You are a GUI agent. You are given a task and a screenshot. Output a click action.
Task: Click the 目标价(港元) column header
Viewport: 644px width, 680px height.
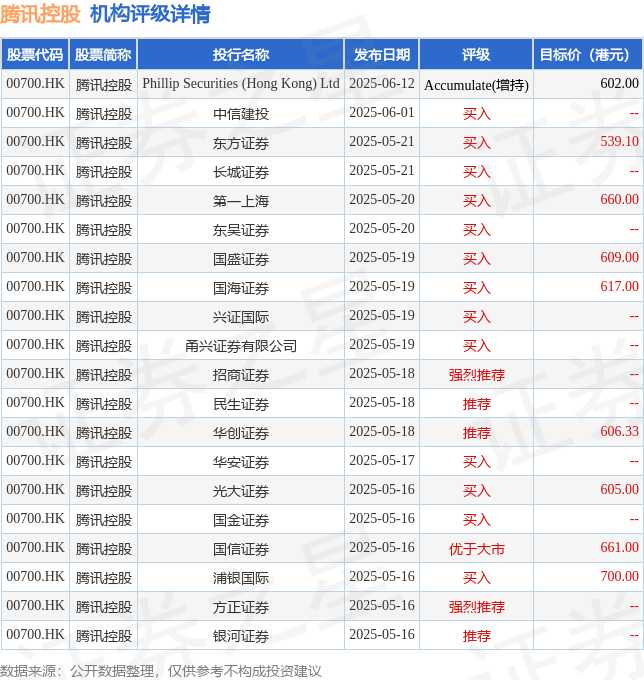click(588, 55)
